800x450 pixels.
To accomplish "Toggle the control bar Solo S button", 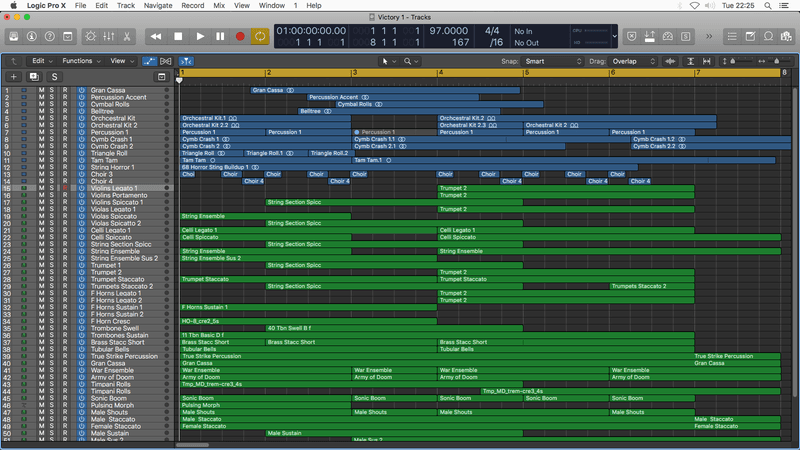I will coord(686,36).
